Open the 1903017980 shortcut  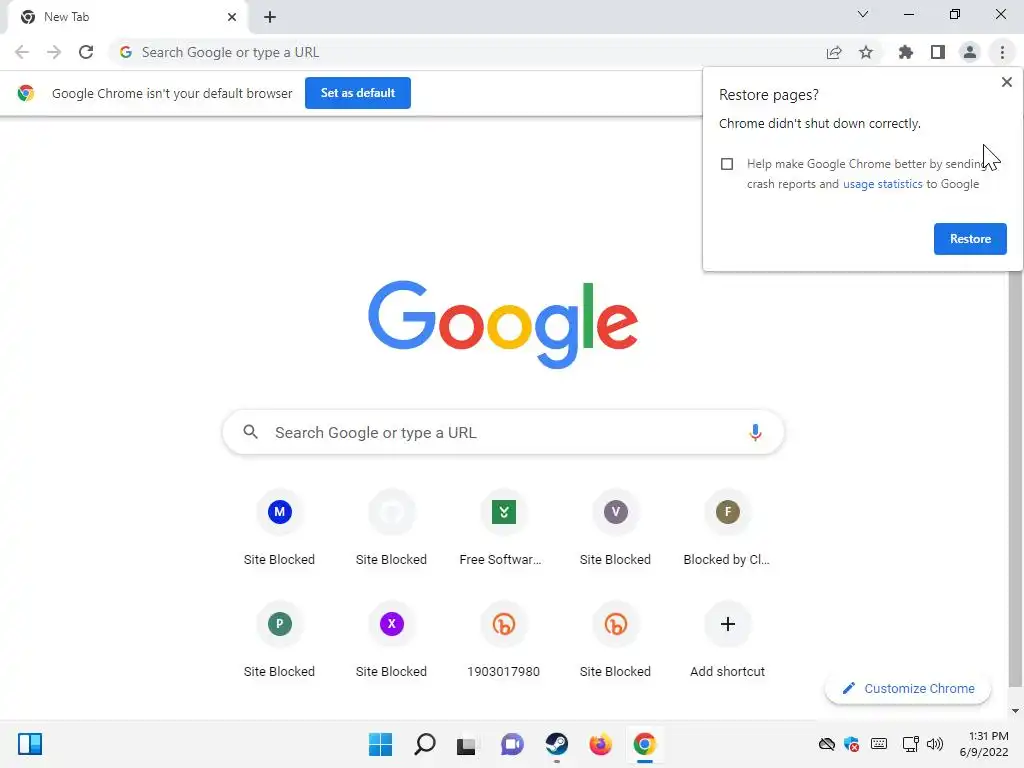[504, 641]
